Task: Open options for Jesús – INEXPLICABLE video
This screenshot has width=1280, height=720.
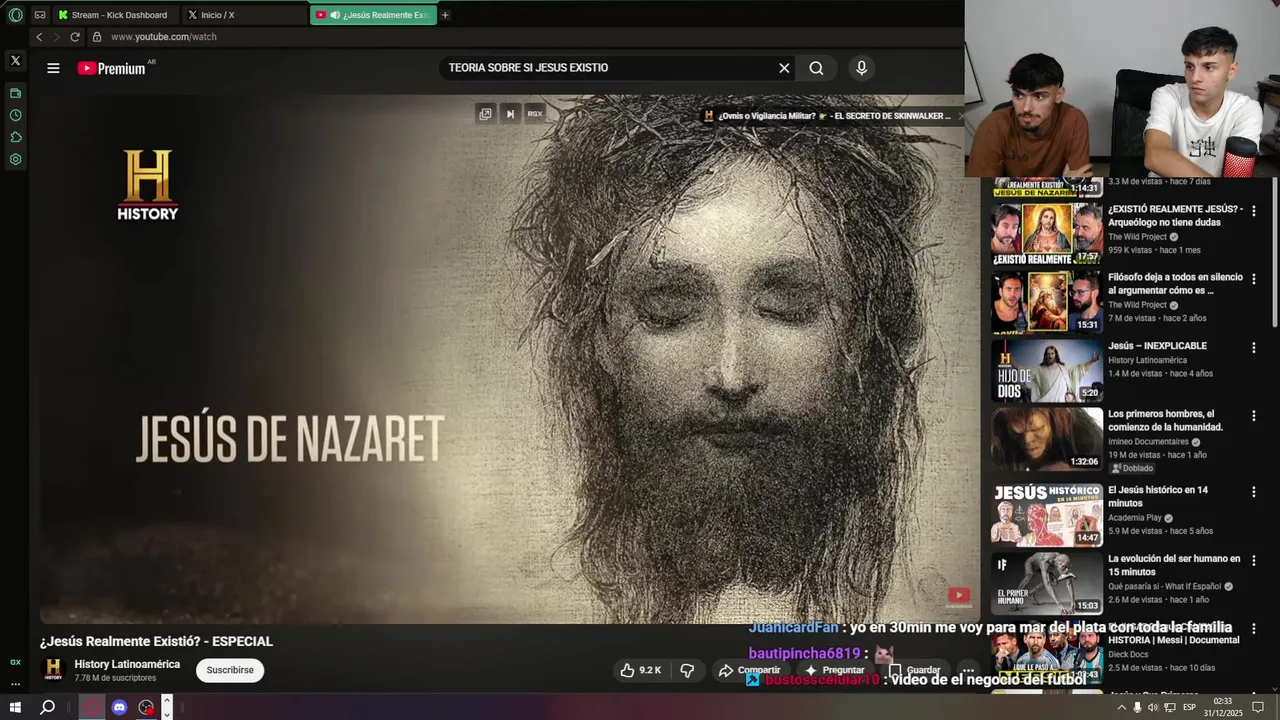Action: [1253, 347]
